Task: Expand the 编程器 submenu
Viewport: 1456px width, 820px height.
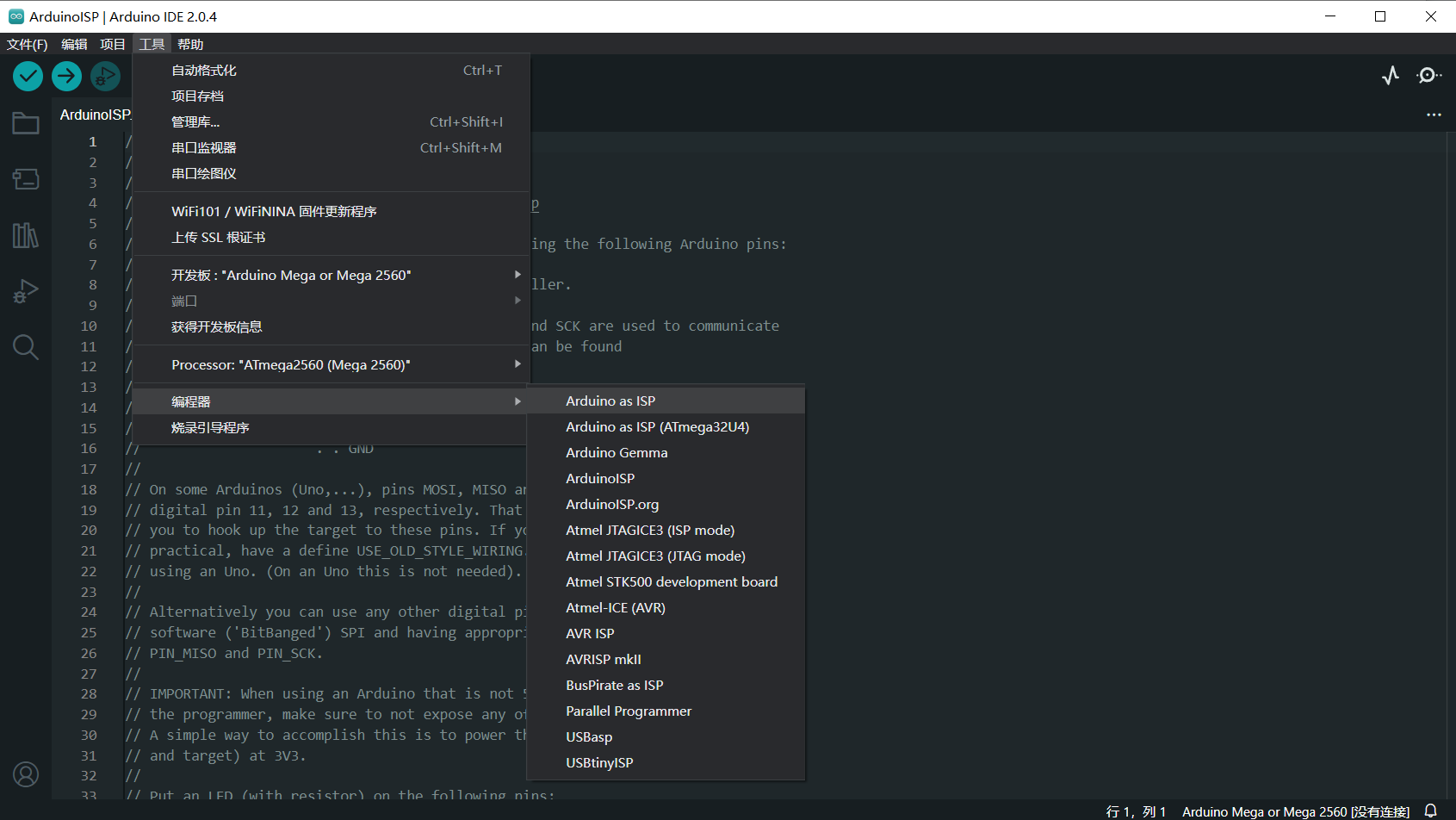Action: pyautogui.click(x=331, y=401)
